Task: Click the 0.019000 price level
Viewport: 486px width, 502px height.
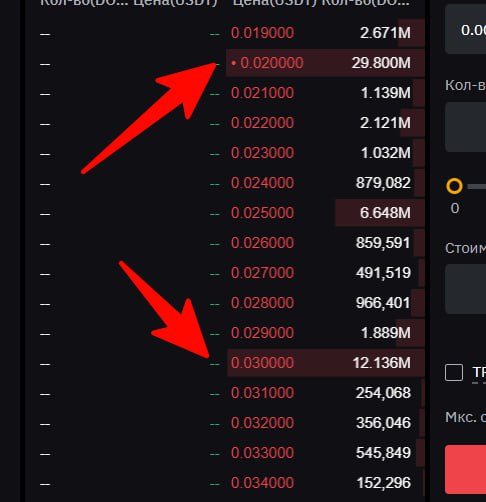Action: pyautogui.click(x=262, y=33)
